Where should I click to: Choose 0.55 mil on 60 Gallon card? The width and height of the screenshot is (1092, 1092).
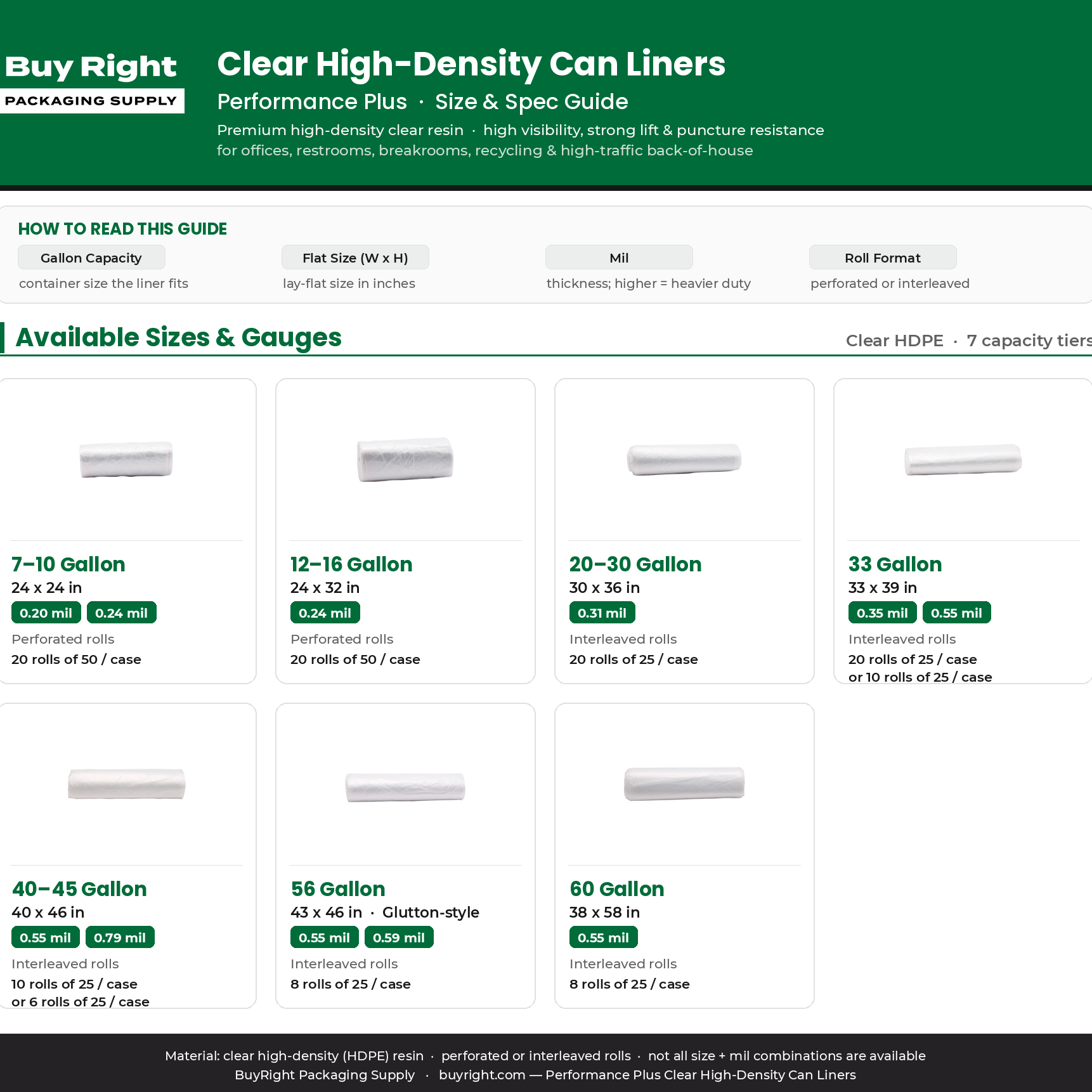pyautogui.click(x=604, y=937)
